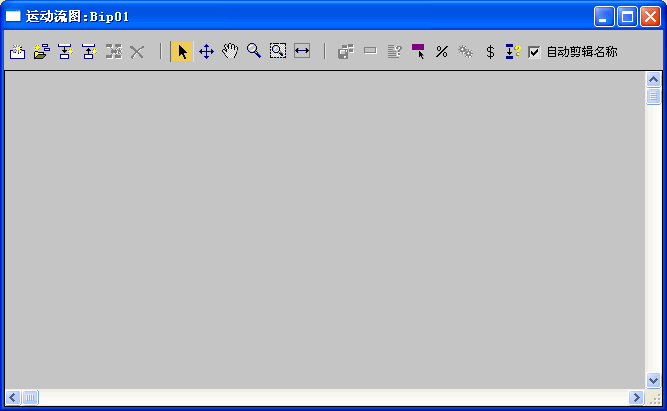Maximize the 运动流图 window
667x411 pixels.
pos(627,17)
